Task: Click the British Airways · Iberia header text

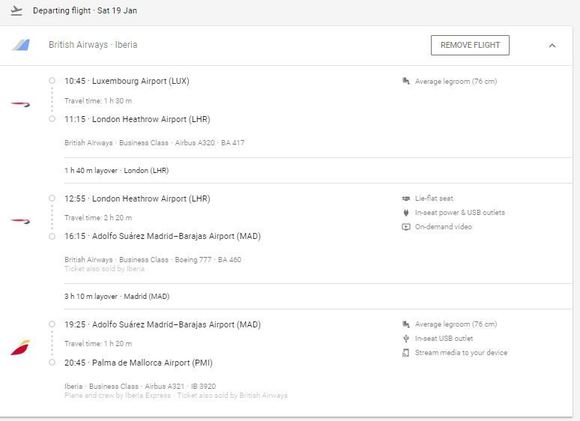Action: (93, 45)
